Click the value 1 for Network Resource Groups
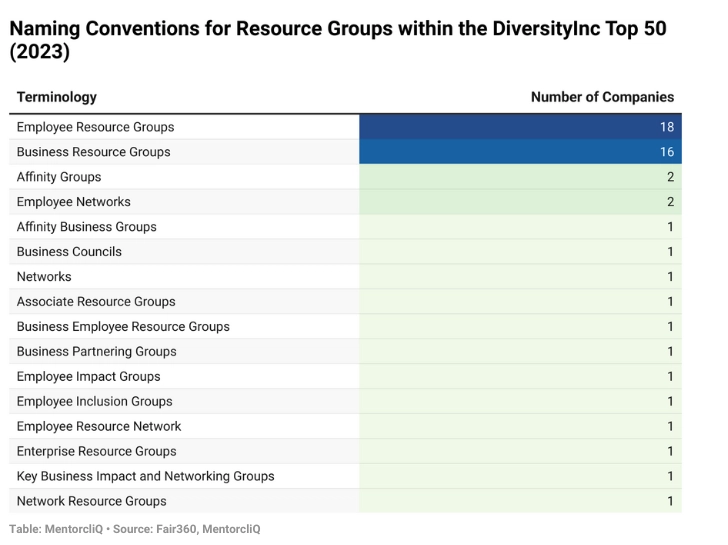This screenshot has width=728, height=545. [x=670, y=501]
